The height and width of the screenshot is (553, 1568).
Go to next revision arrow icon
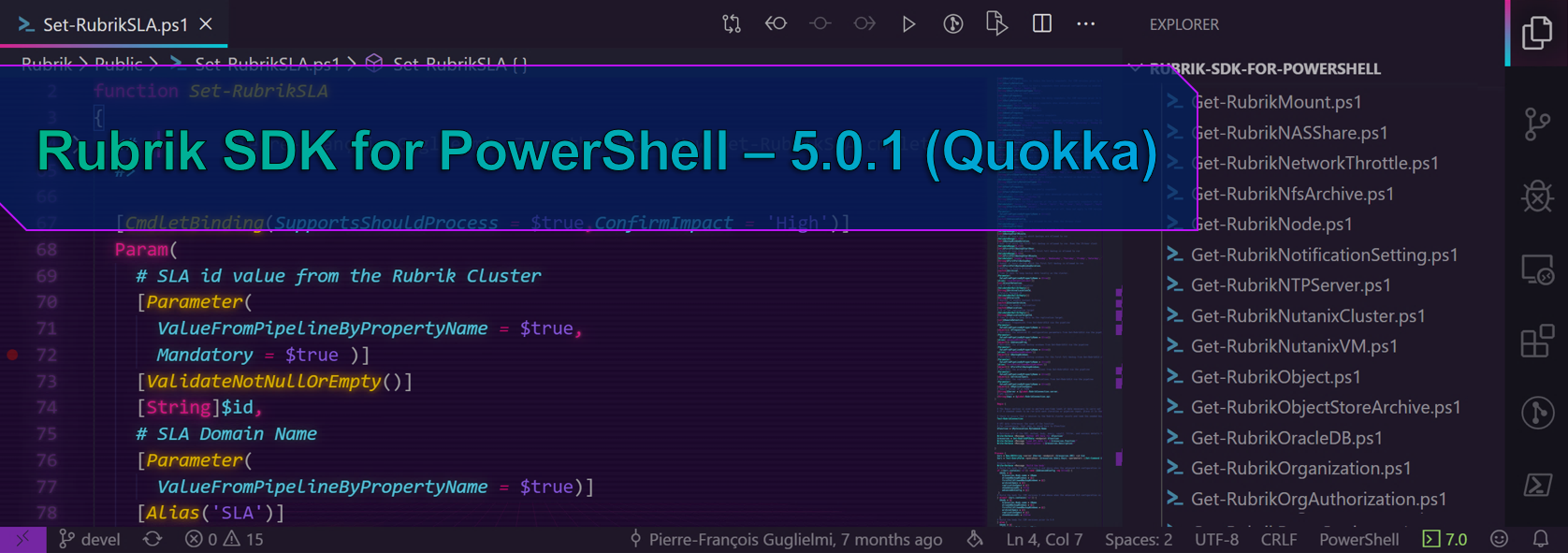pyautogui.click(x=864, y=23)
